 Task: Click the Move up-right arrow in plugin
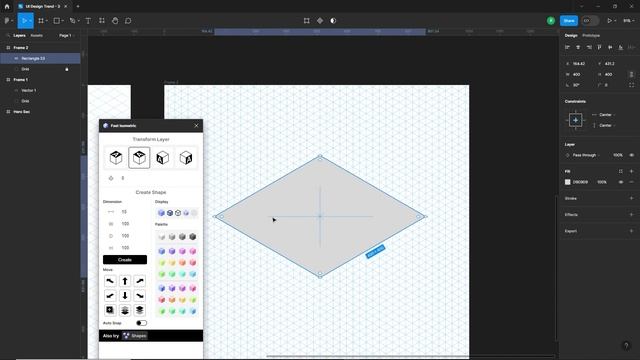click(x=140, y=281)
